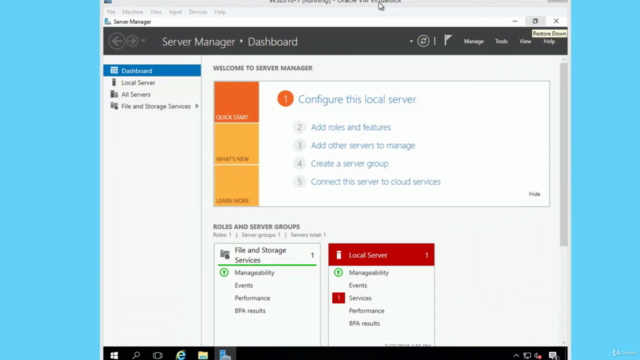Viewport: 640px width, 360px height.
Task: Click the orange step 1 circle
Action: (x=285, y=99)
